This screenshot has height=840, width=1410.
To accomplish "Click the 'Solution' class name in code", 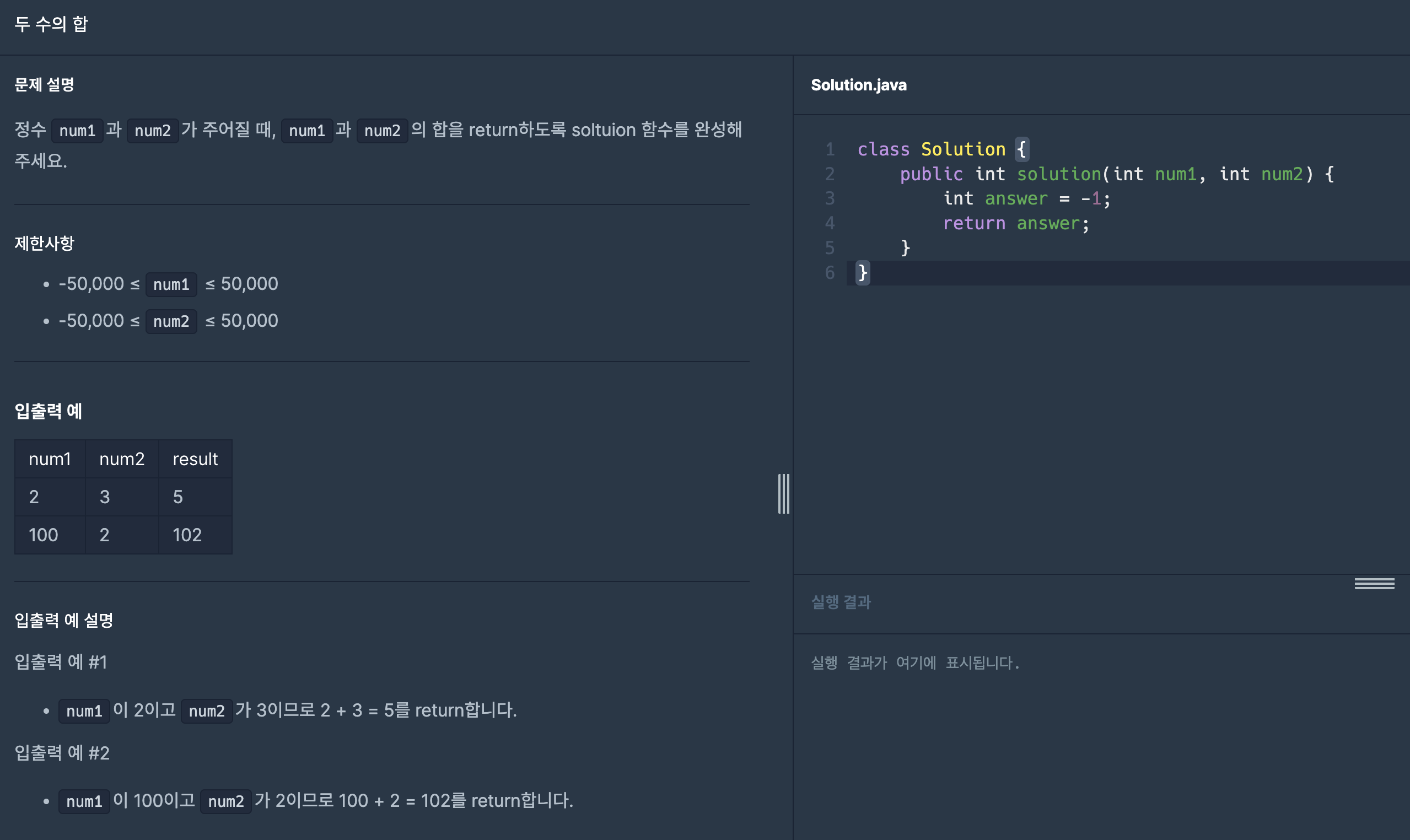I will (963, 149).
